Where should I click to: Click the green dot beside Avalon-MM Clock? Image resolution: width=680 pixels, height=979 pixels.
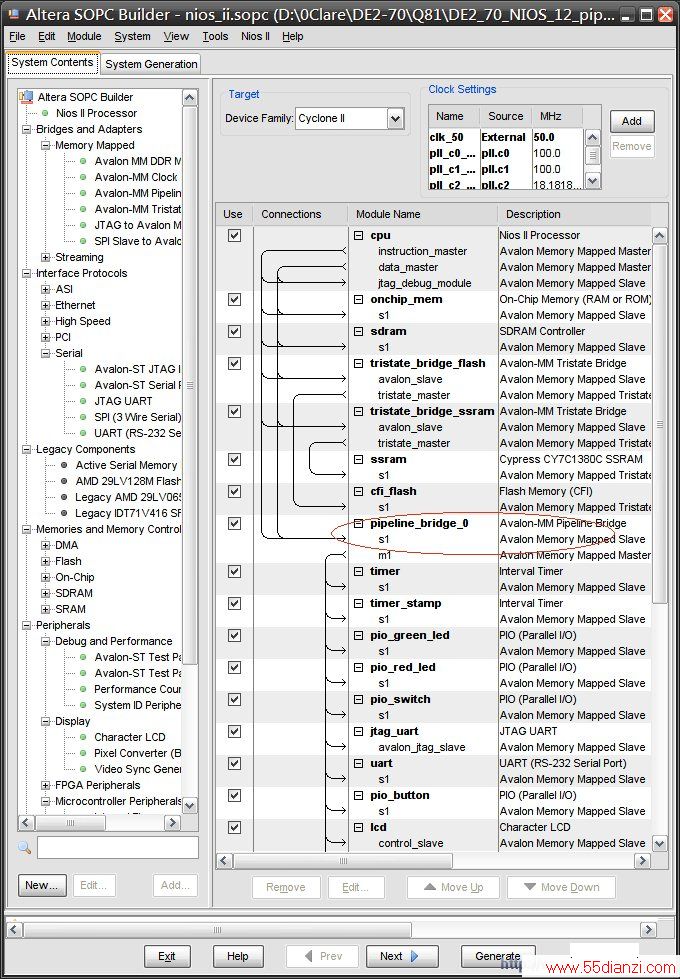click(83, 177)
